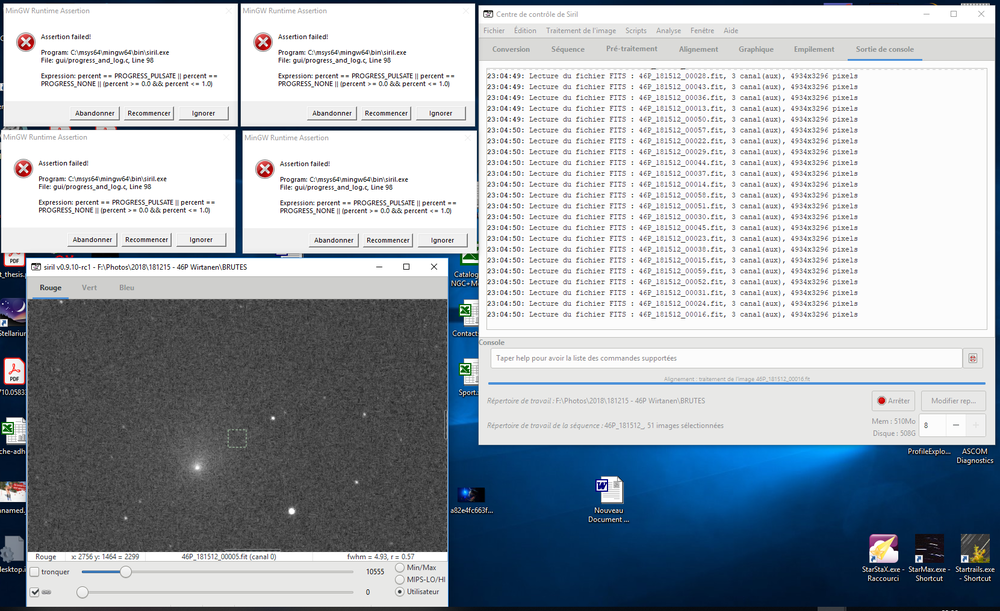
Task: Select the MIPS-LO/HI radio button
Action: 400,580
